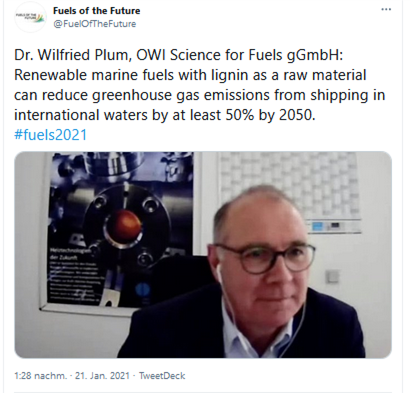Click the orange sphere on the poster
The height and width of the screenshot is (394, 410).
pyautogui.click(x=122, y=223)
